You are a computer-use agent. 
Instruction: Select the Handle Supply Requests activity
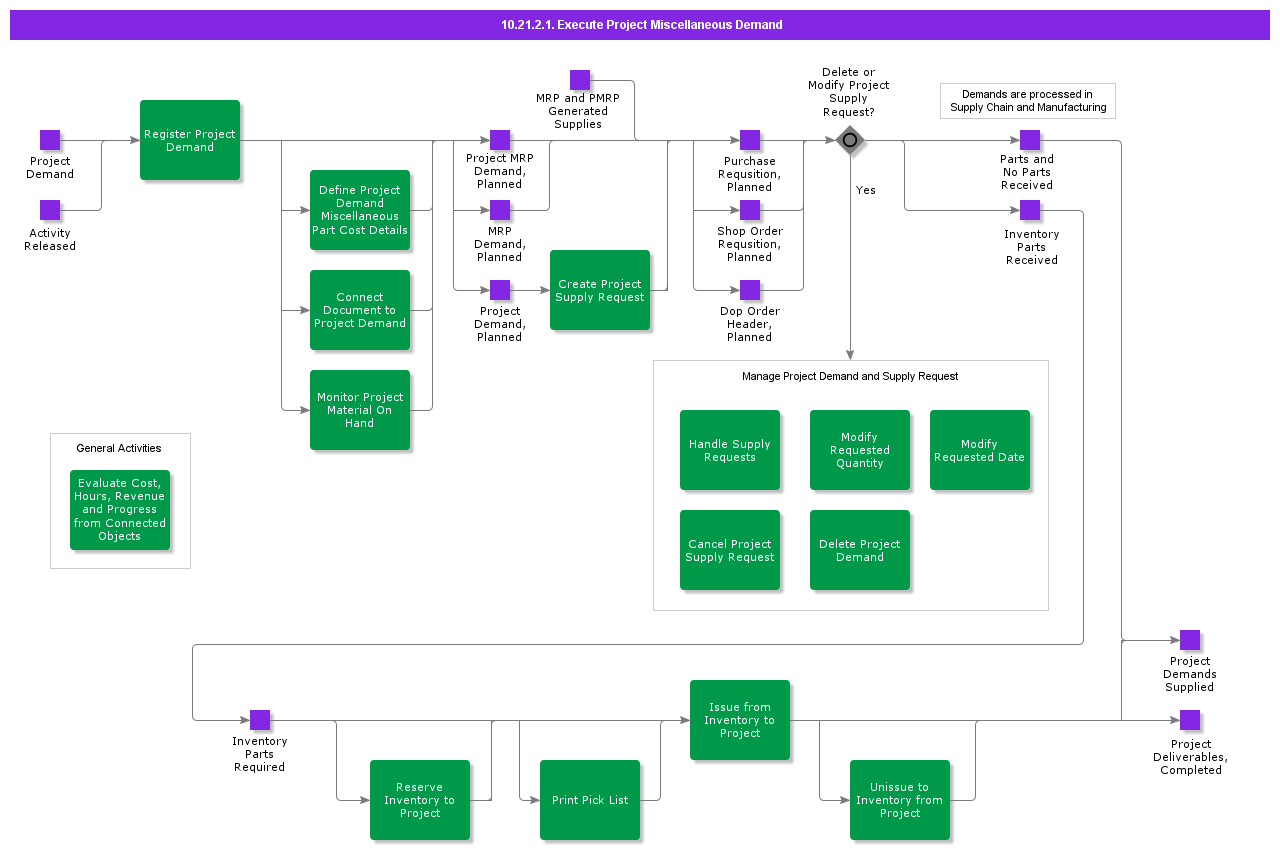(730, 450)
